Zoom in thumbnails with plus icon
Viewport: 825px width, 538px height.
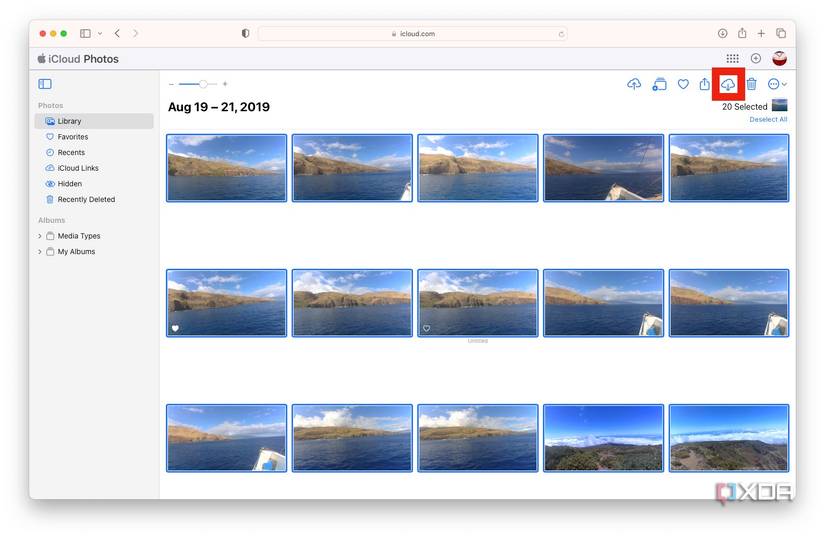tap(225, 84)
